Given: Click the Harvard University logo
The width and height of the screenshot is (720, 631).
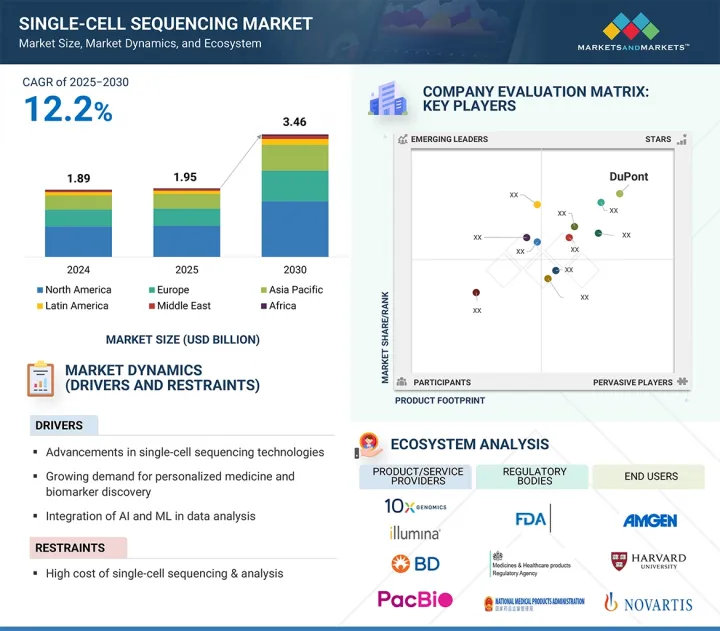Looking at the screenshot, I should 648,562.
